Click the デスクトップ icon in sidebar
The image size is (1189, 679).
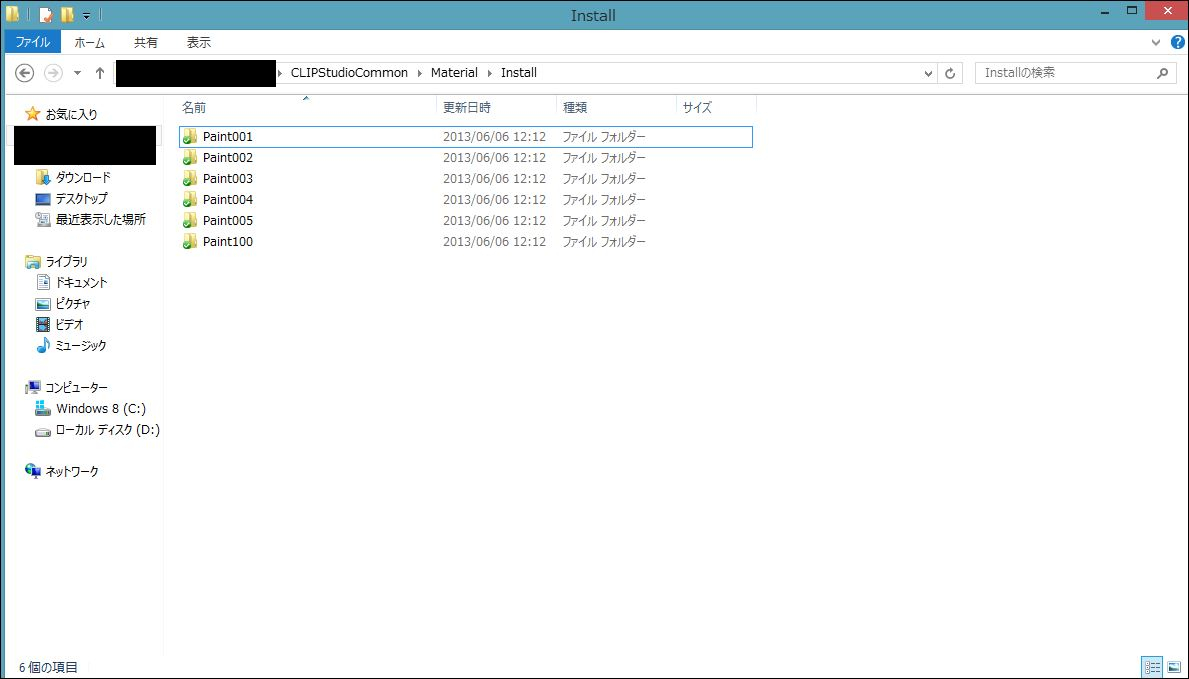[x=42, y=199]
